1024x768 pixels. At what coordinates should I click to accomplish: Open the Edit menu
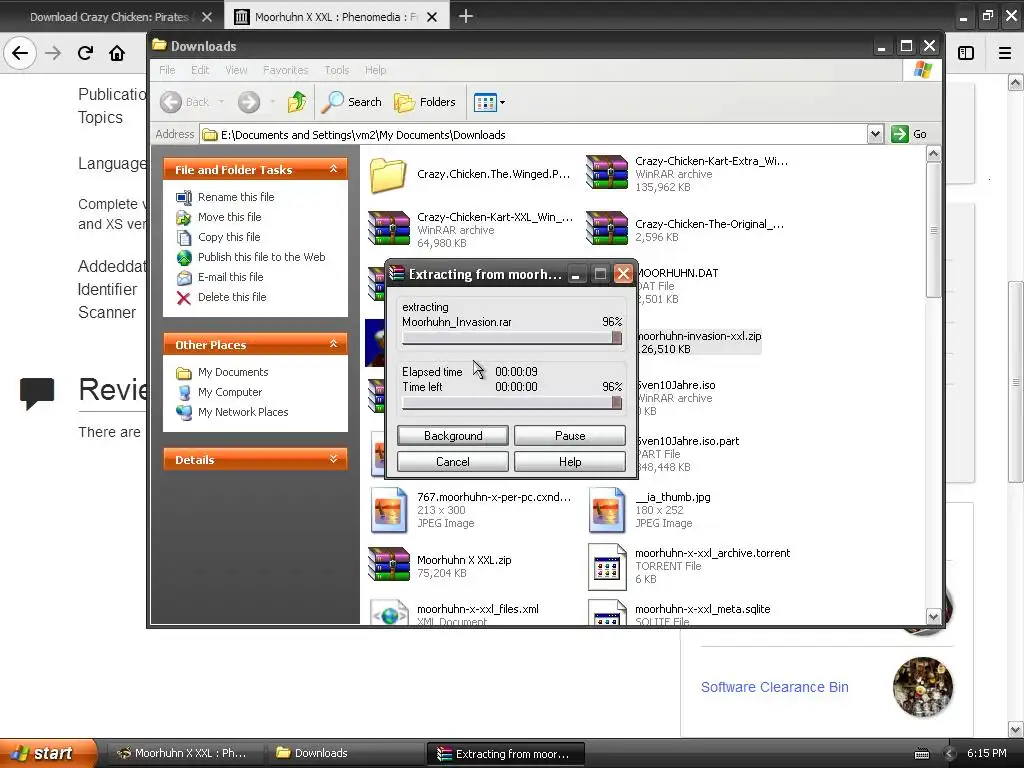tap(200, 70)
